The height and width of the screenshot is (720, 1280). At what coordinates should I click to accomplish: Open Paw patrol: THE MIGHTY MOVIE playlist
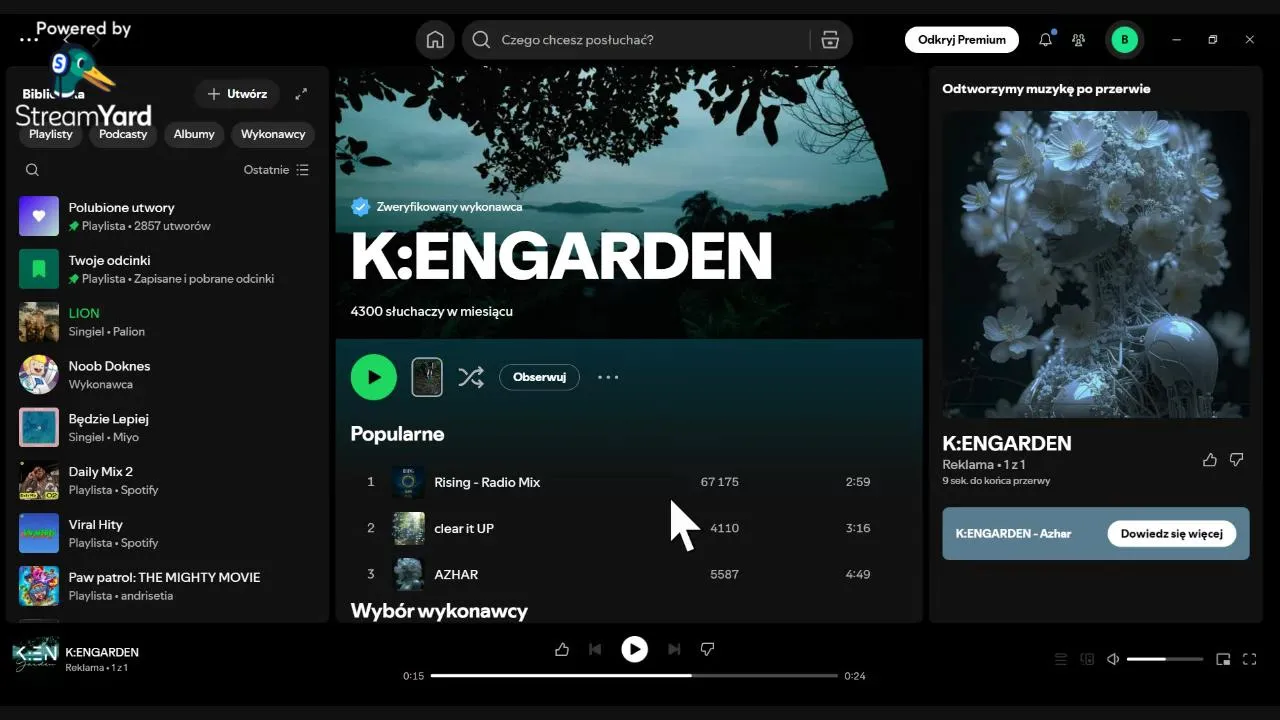pyautogui.click(x=167, y=586)
